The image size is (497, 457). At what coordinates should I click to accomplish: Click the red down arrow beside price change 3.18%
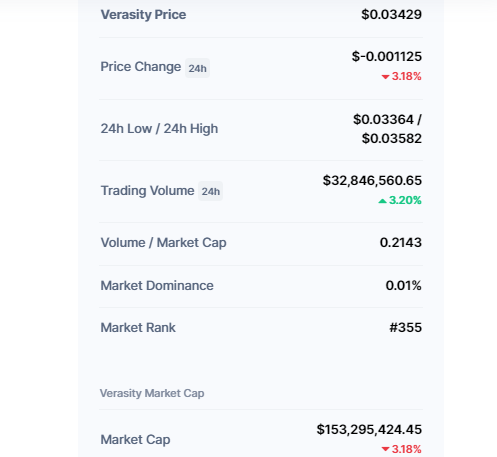385,77
